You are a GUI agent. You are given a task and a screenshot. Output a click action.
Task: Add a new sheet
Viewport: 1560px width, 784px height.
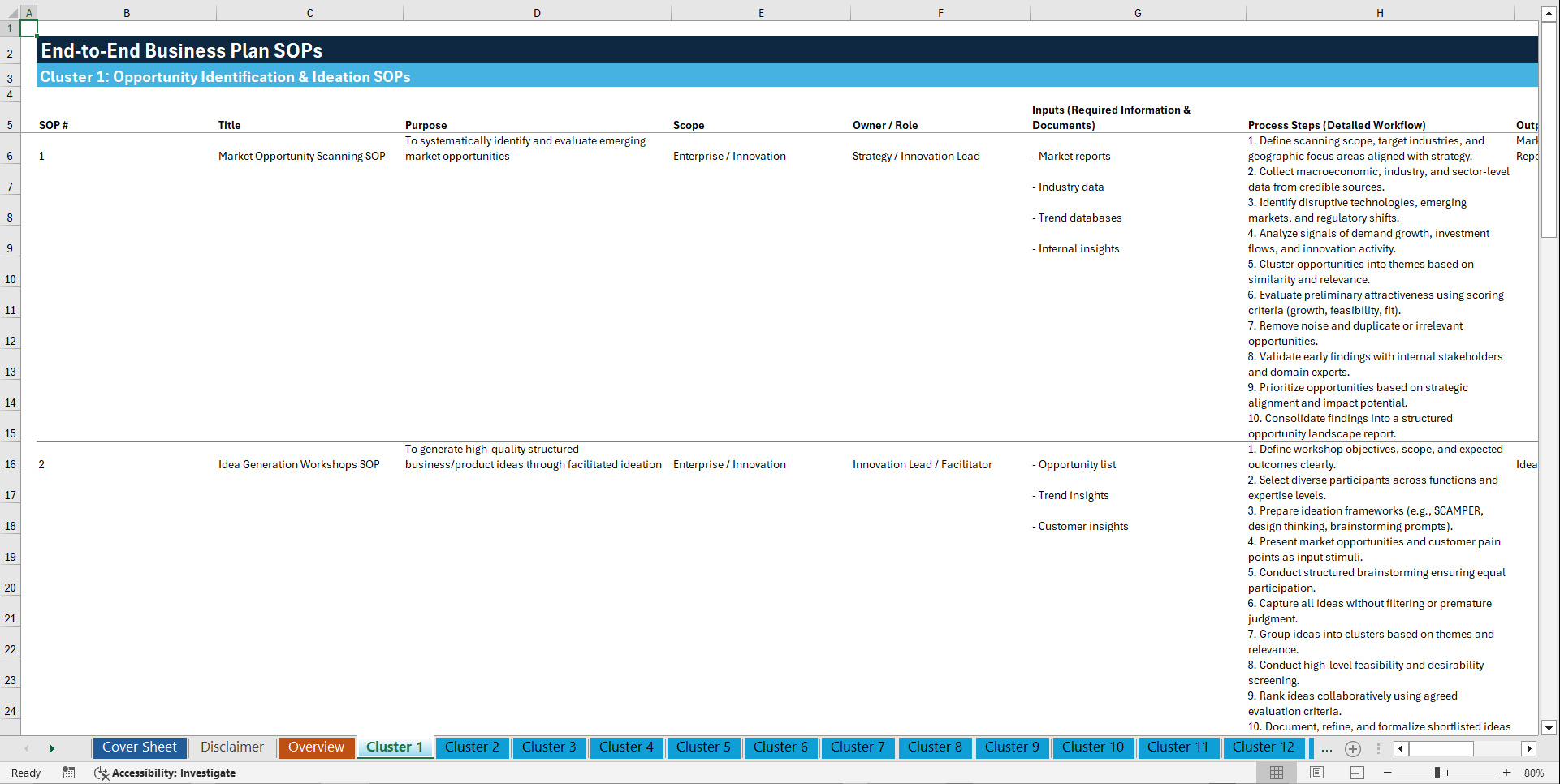1353,748
